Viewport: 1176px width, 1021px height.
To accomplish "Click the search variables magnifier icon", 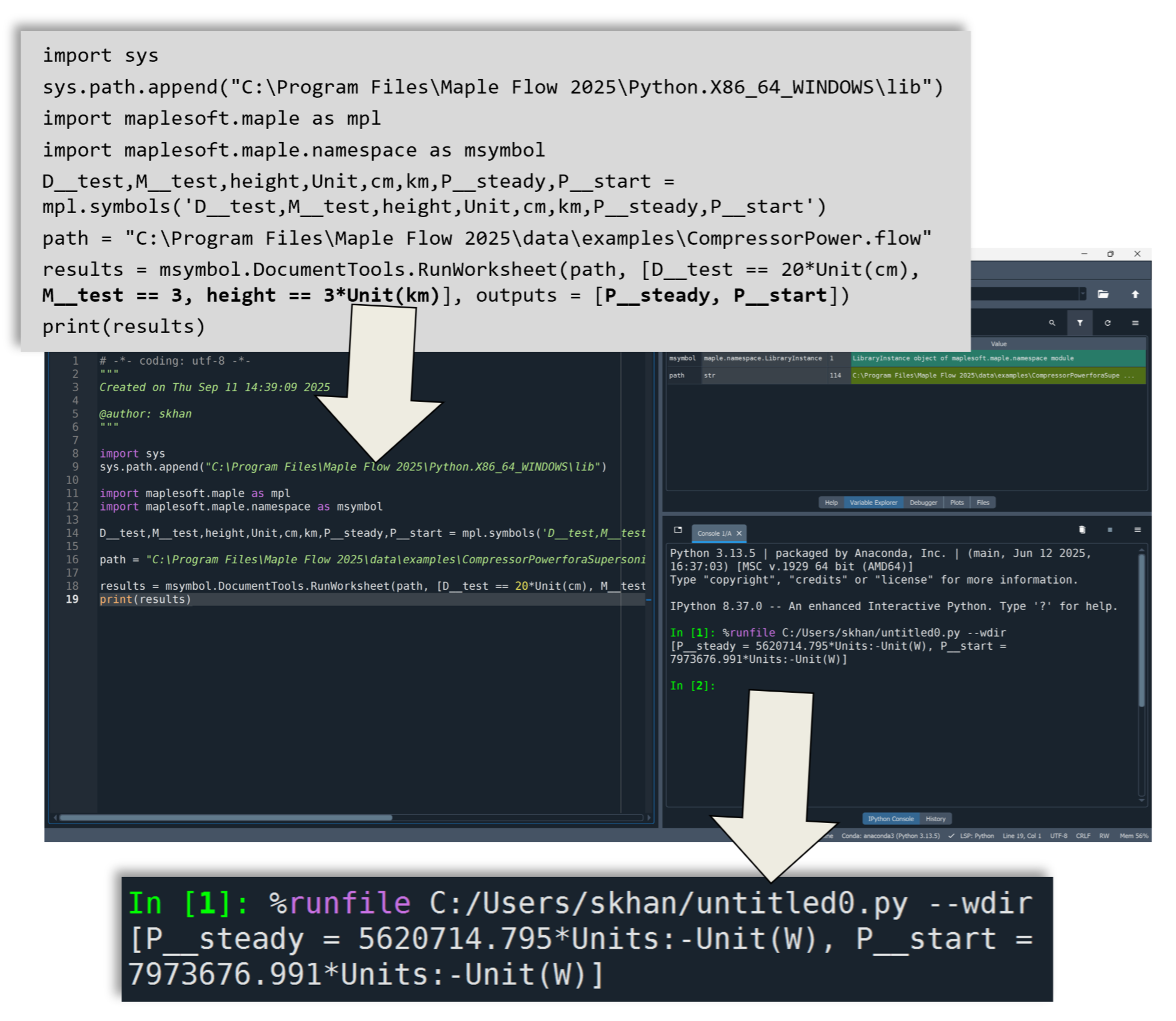I will [x=1052, y=323].
